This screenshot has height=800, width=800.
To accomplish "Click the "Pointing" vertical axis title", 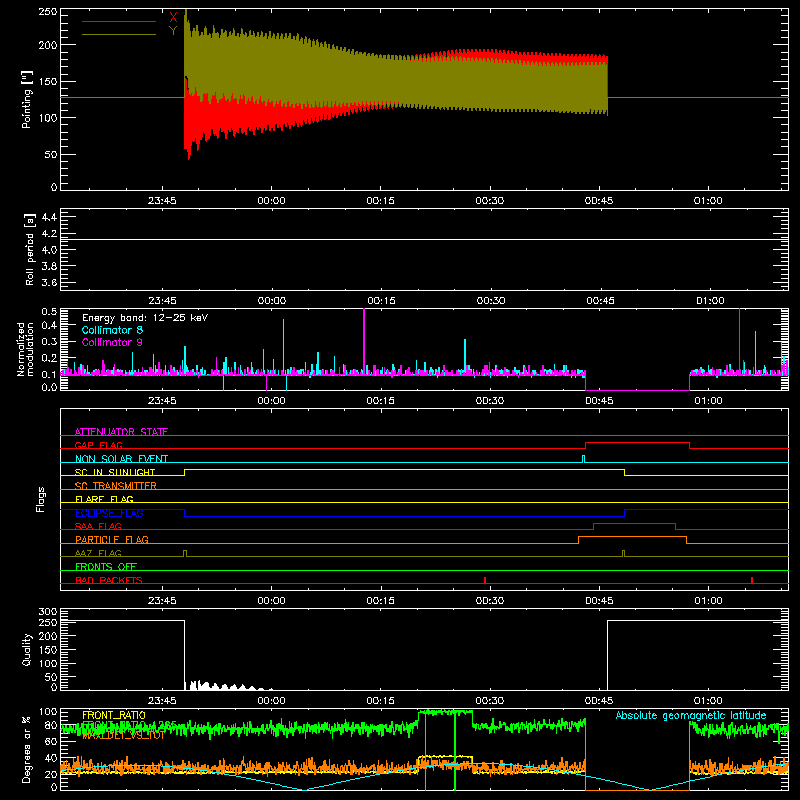I will pyautogui.click(x=27, y=99).
